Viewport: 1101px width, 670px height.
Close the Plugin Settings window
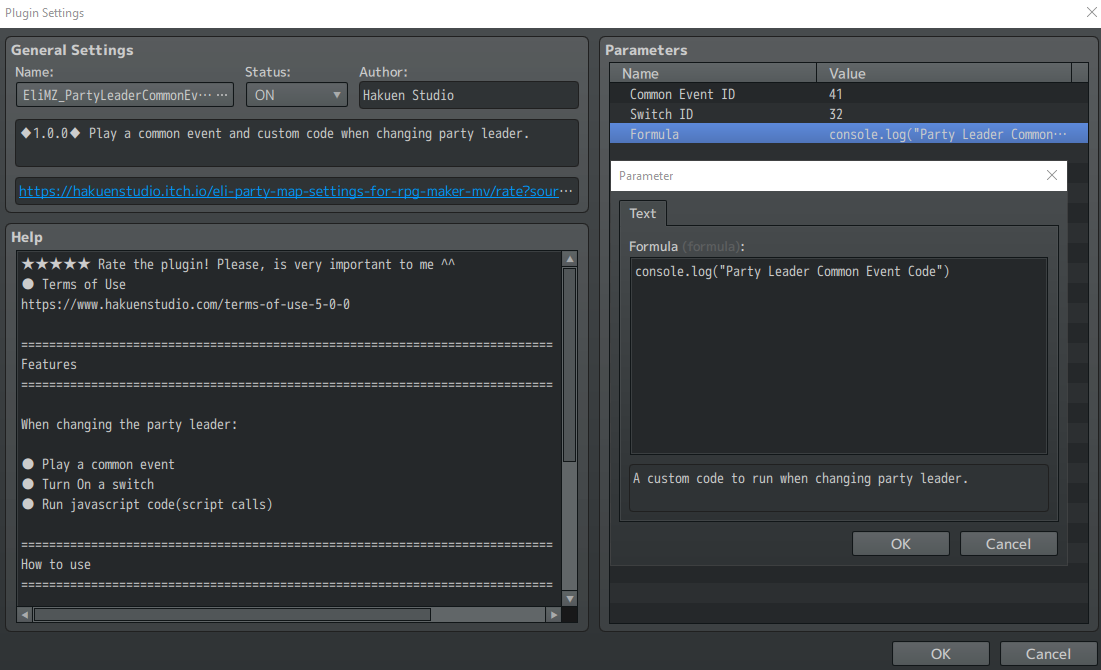pyautogui.click(x=1090, y=12)
